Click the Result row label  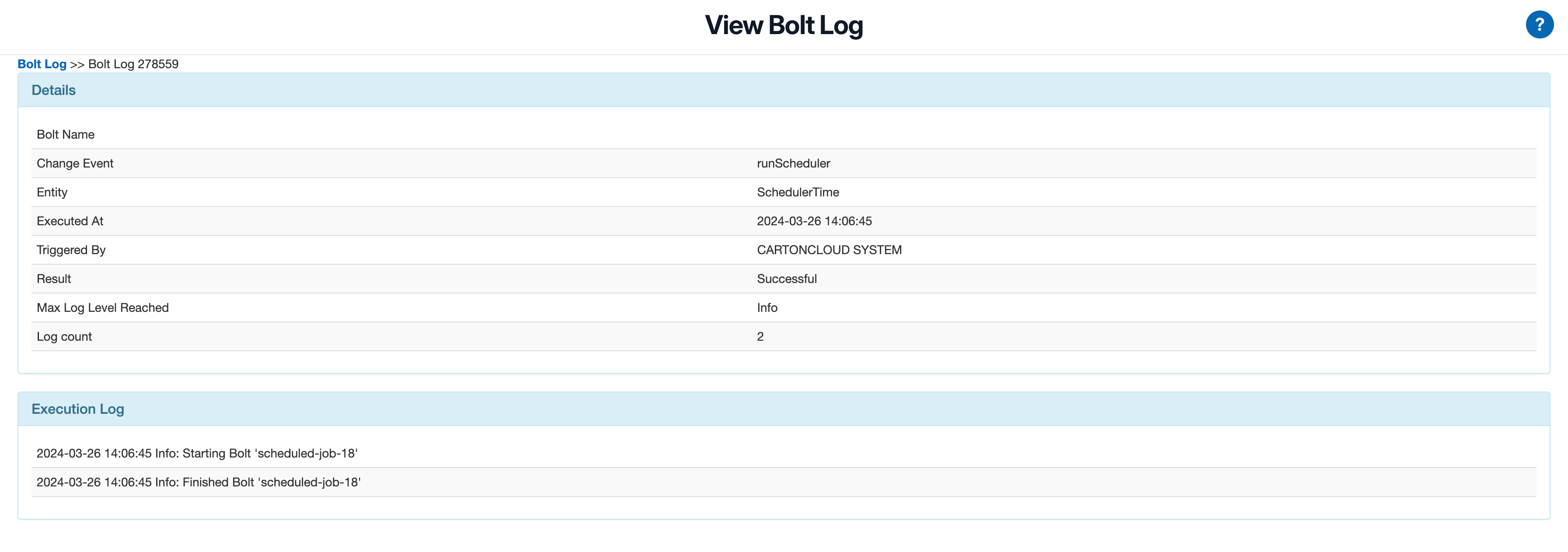tap(53, 278)
